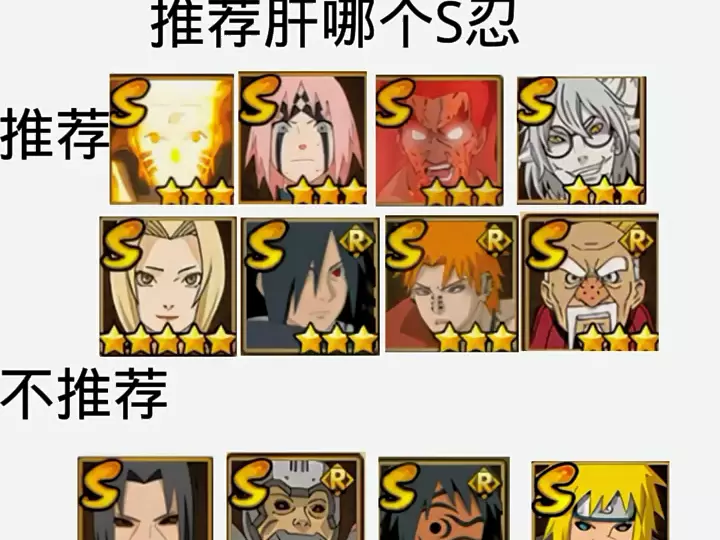This screenshot has height=540, width=720.
Task: Click the 不推荐 section heading
Action: point(84,394)
